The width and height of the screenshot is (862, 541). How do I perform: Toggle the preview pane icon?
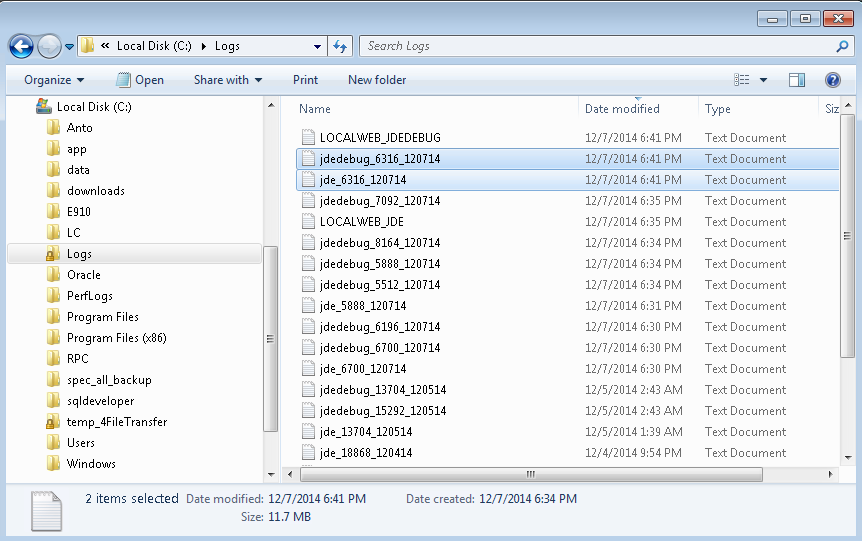(x=797, y=80)
